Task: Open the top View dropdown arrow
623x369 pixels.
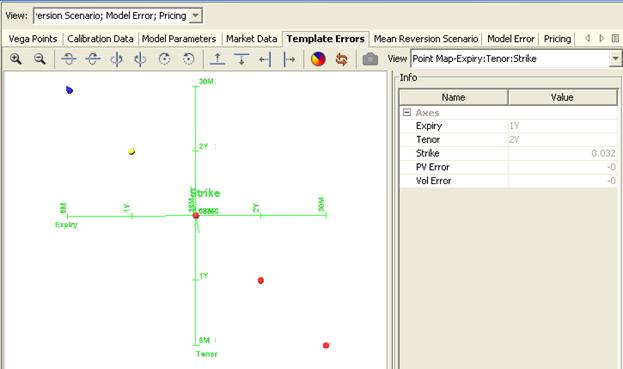Action: coord(195,16)
